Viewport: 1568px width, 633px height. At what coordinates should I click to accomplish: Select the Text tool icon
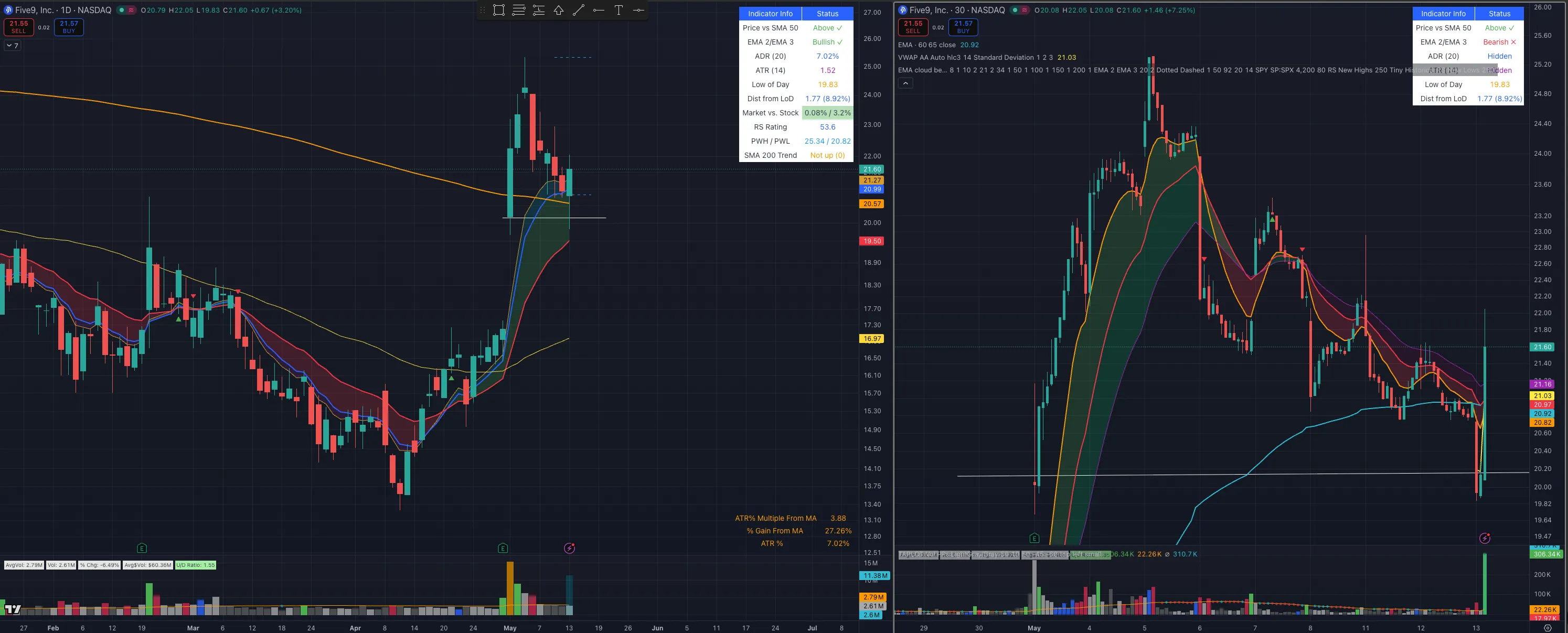[618, 10]
